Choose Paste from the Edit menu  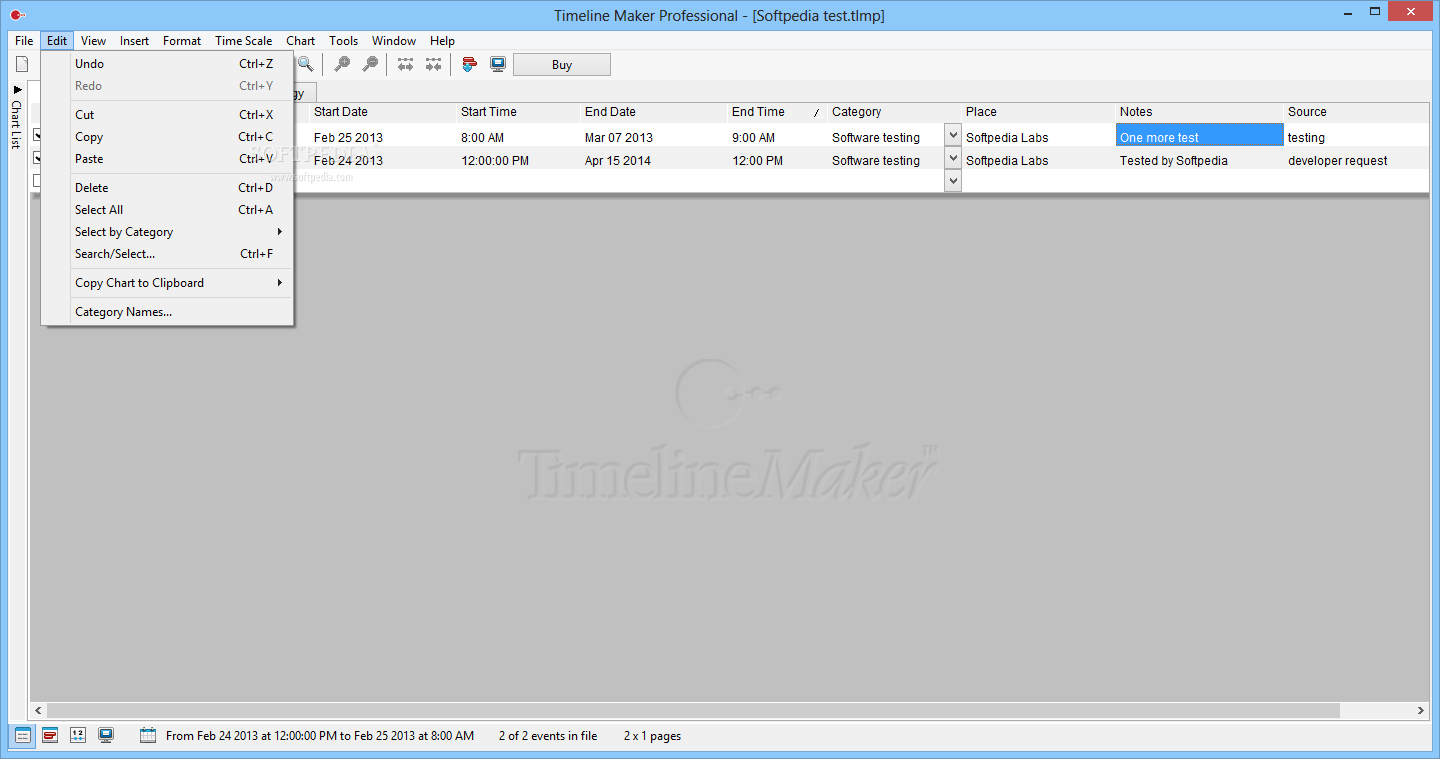click(x=167, y=159)
